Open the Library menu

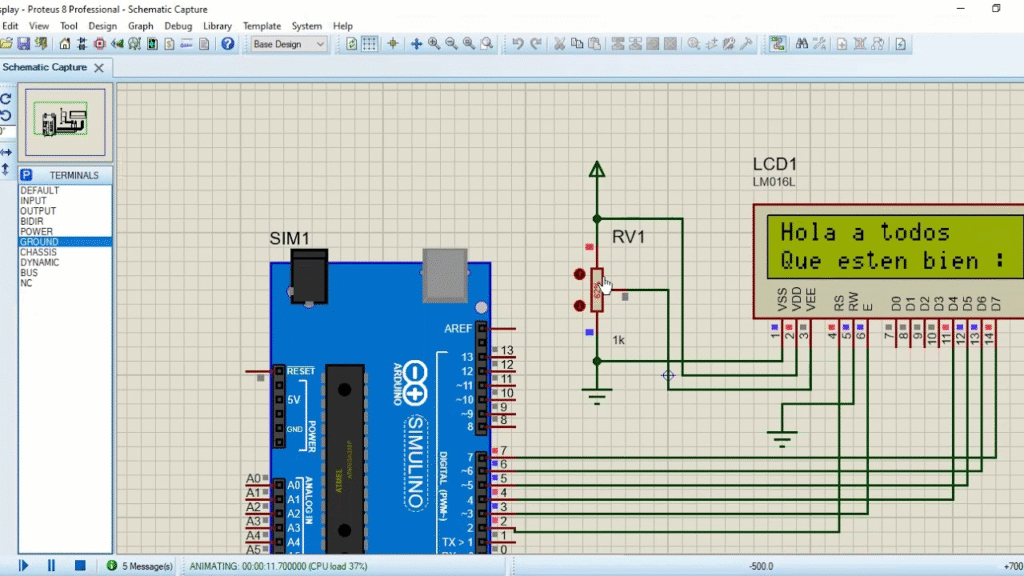(x=217, y=26)
